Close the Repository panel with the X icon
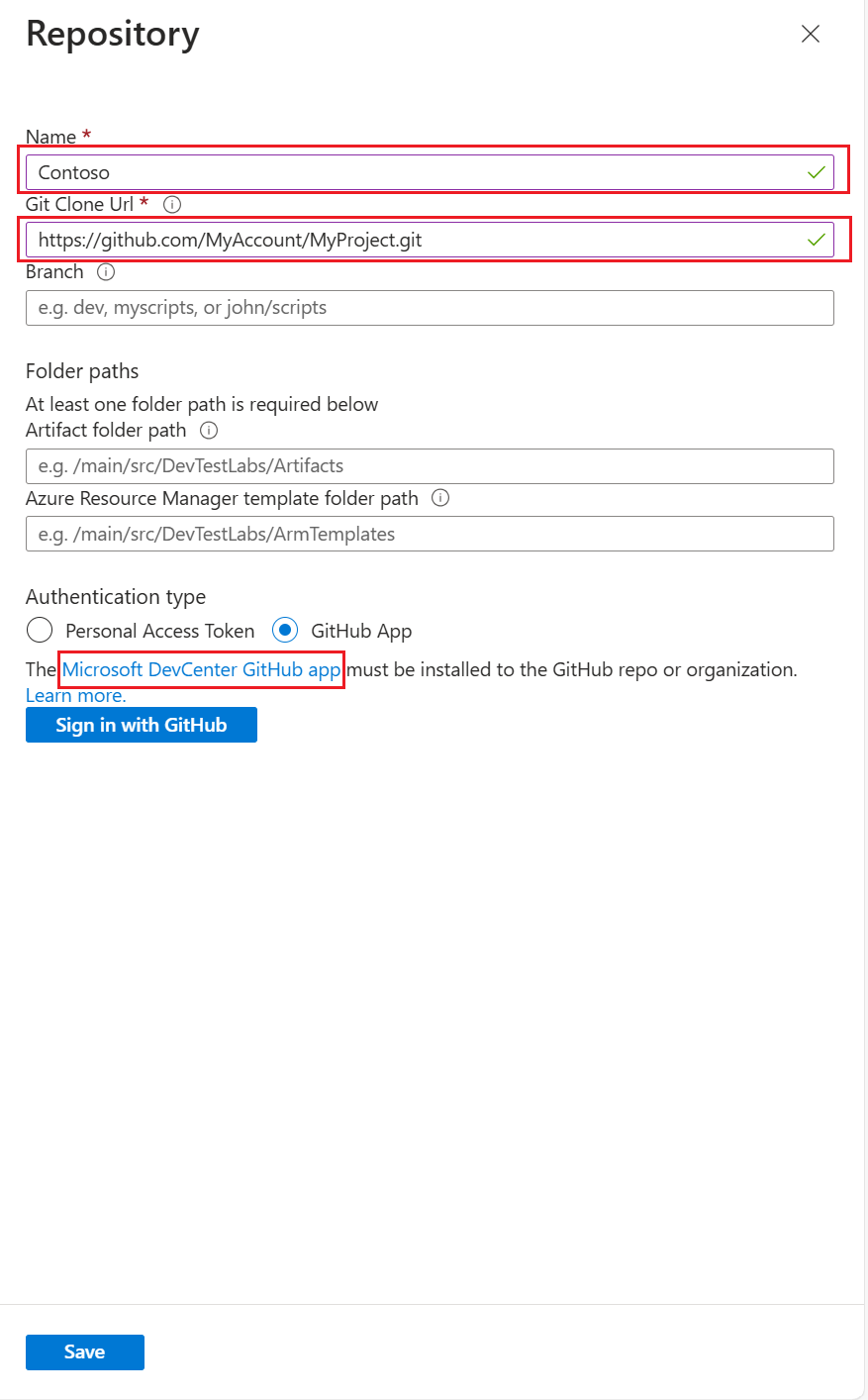The height and width of the screenshot is (1400, 868). point(810,34)
